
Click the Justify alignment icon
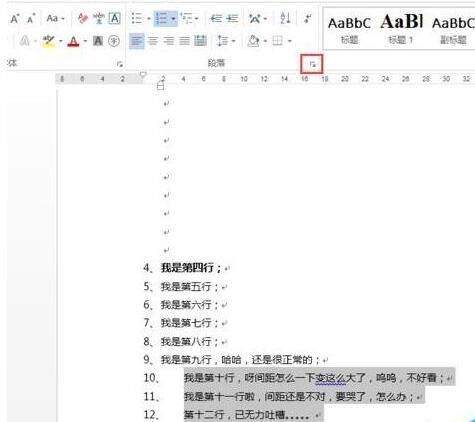184,41
